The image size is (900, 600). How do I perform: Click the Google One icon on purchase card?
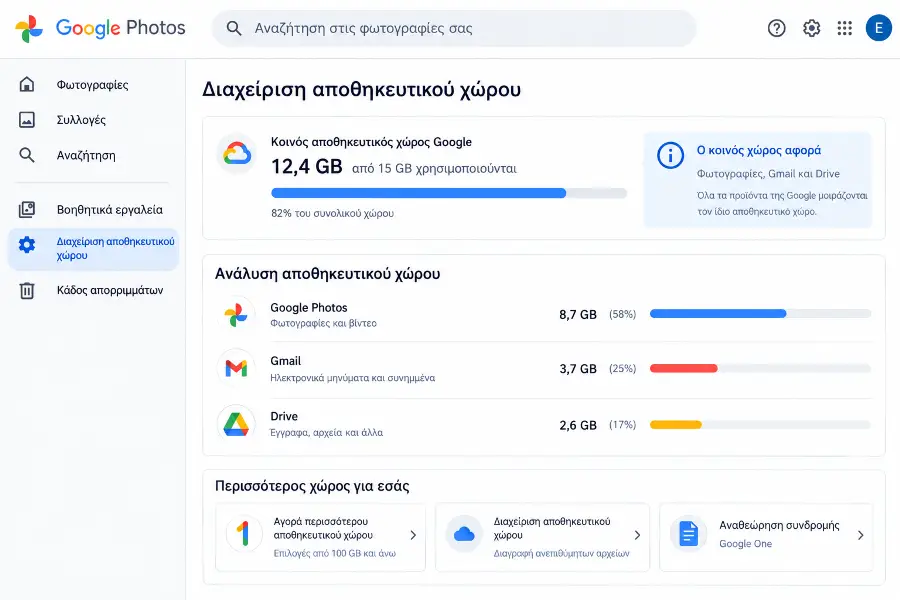[x=245, y=533]
